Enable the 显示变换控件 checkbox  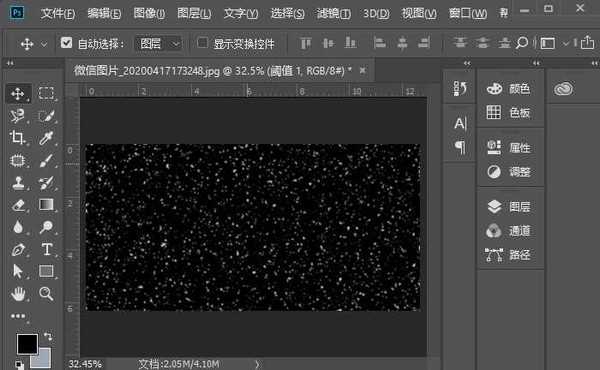tap(202, 42)
